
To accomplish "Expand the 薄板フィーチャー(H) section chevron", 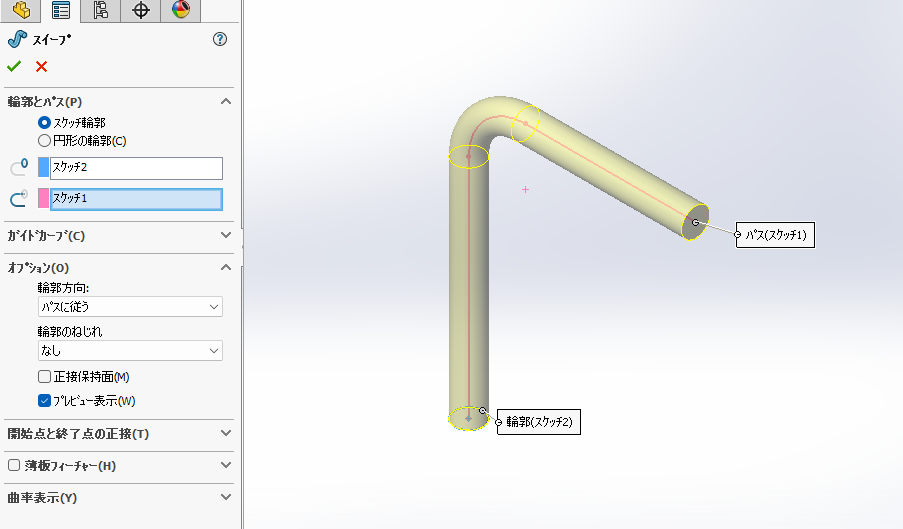I will click(x=226, y=465).
